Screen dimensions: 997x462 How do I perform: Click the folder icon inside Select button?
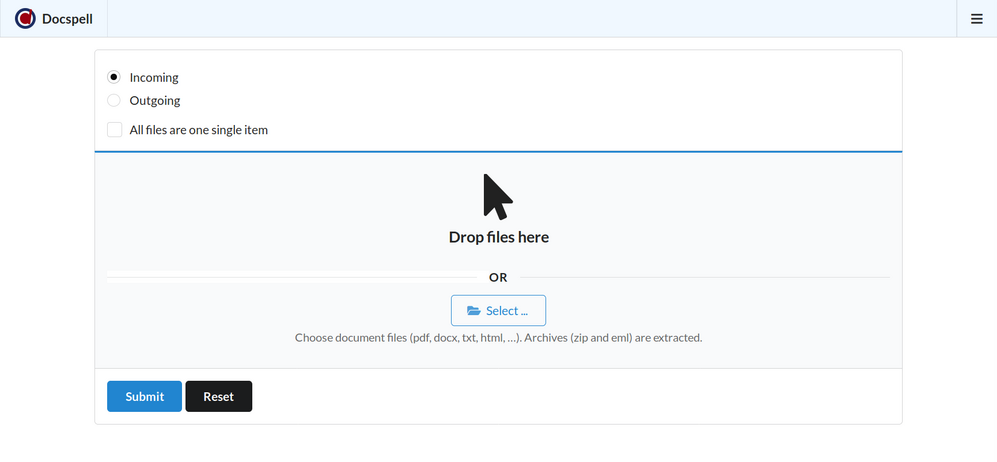474,311
